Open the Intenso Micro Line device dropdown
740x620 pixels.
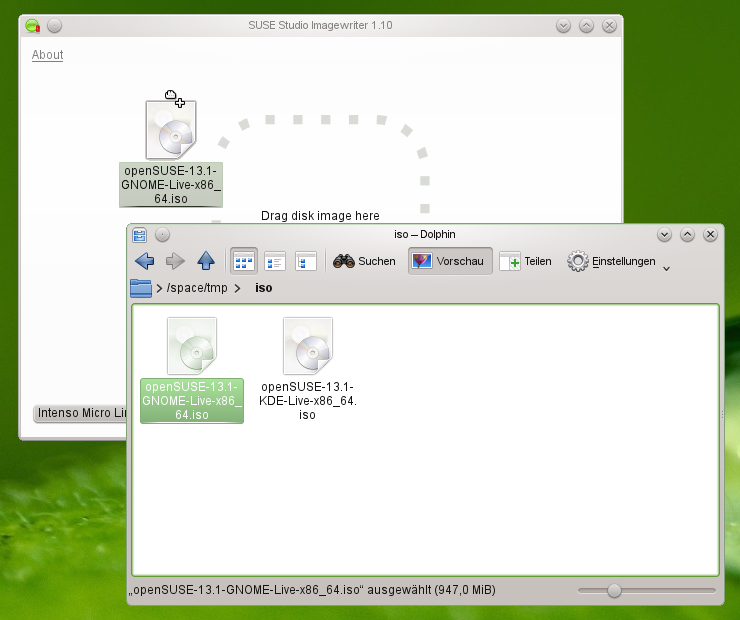[80, 413]
